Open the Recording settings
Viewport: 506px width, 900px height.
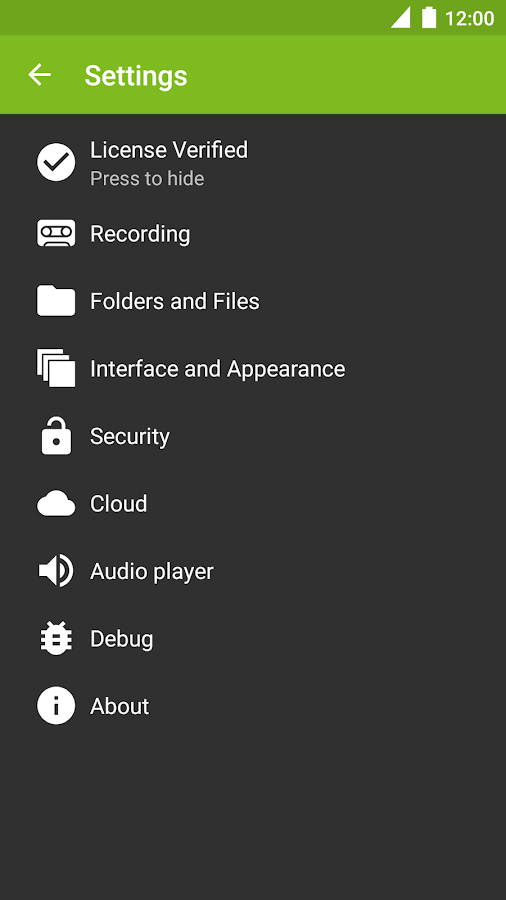coord(253,234)
